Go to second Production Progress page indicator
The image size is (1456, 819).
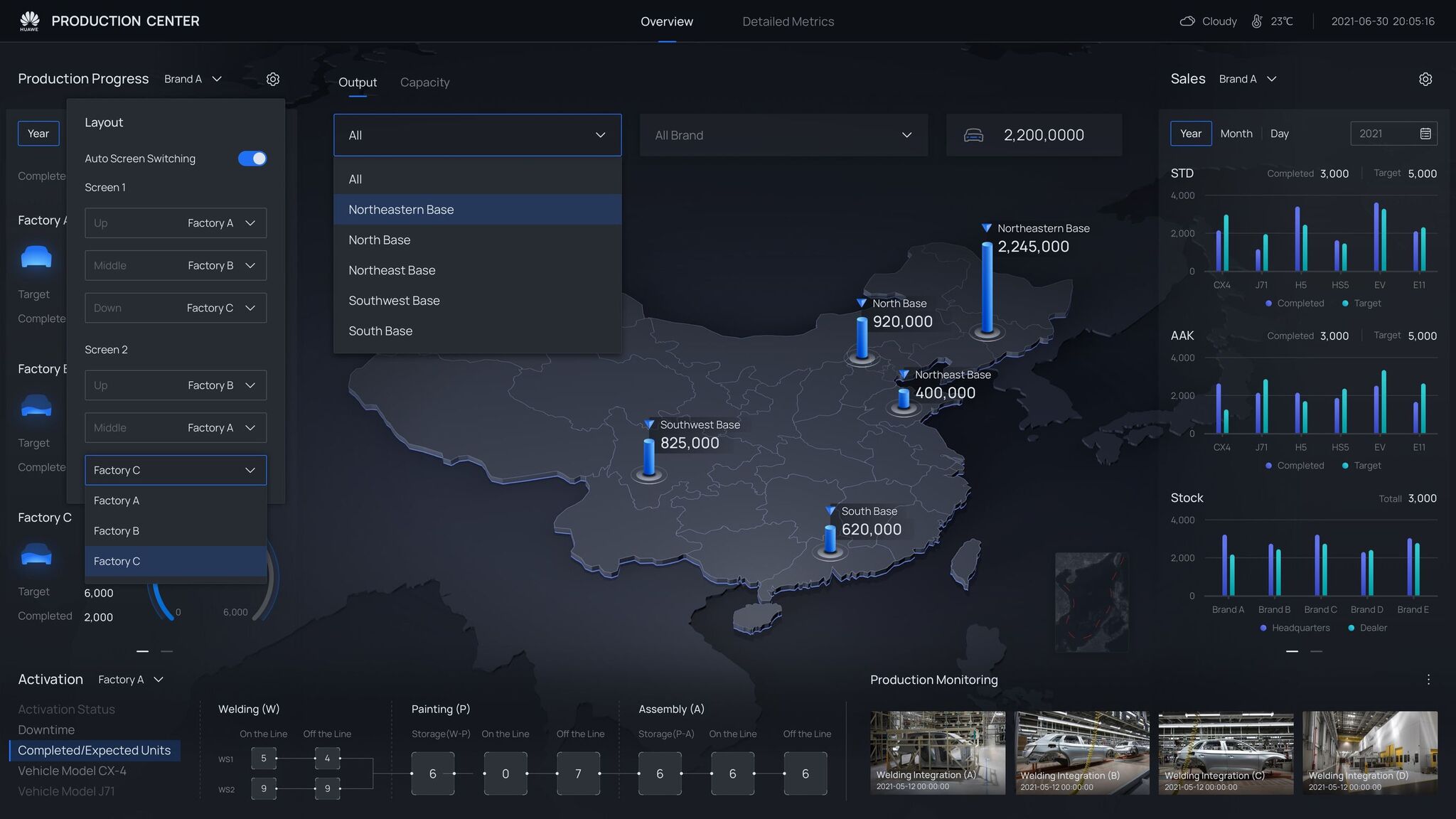click(167, 651)
